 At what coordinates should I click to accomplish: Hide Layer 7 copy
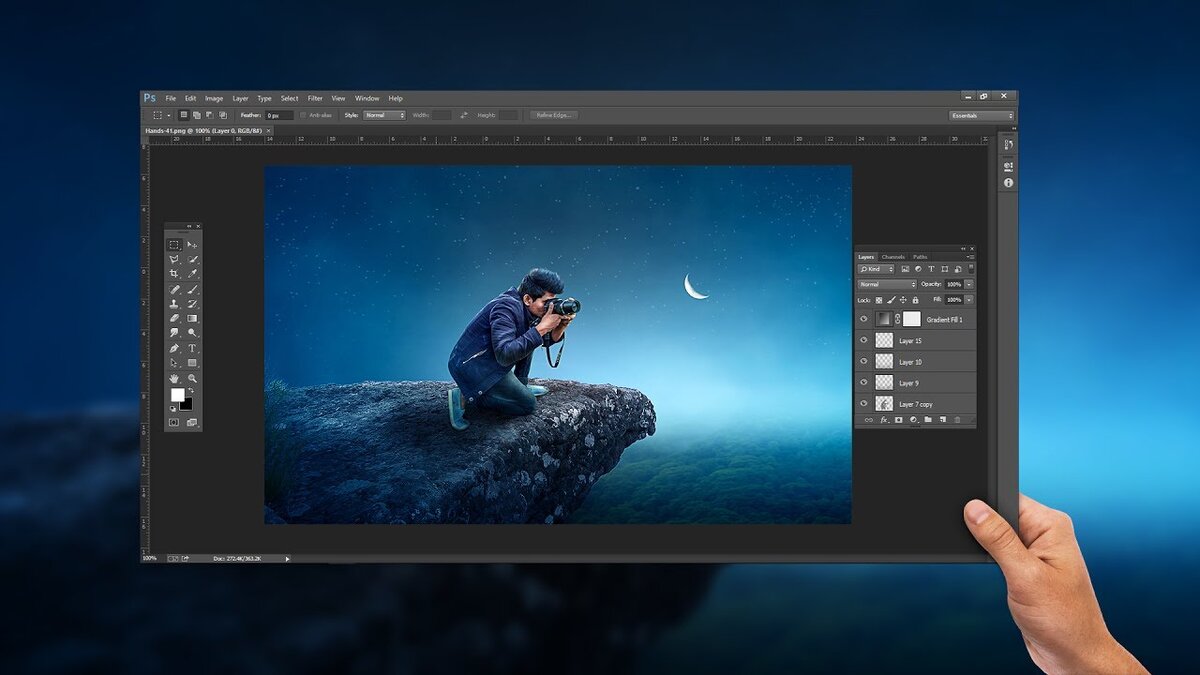pyautogui.click(x=864, y=403)
